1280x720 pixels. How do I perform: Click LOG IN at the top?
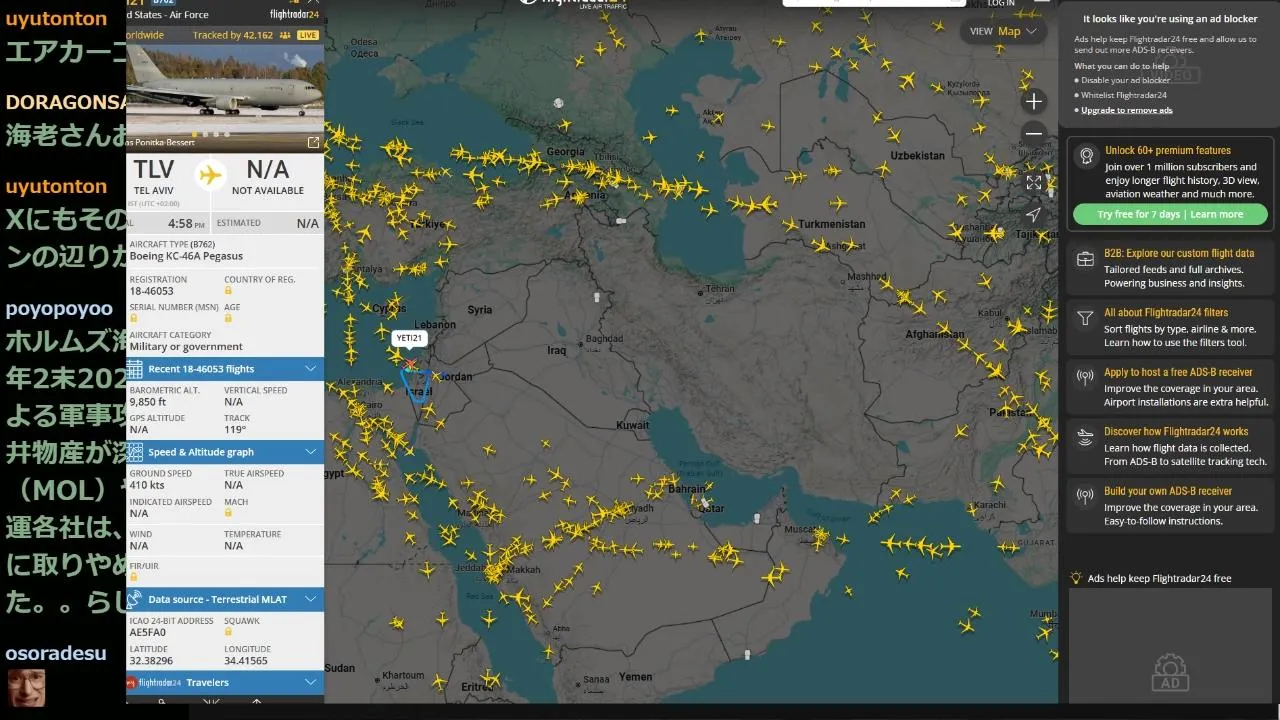tap(1001, 4)
